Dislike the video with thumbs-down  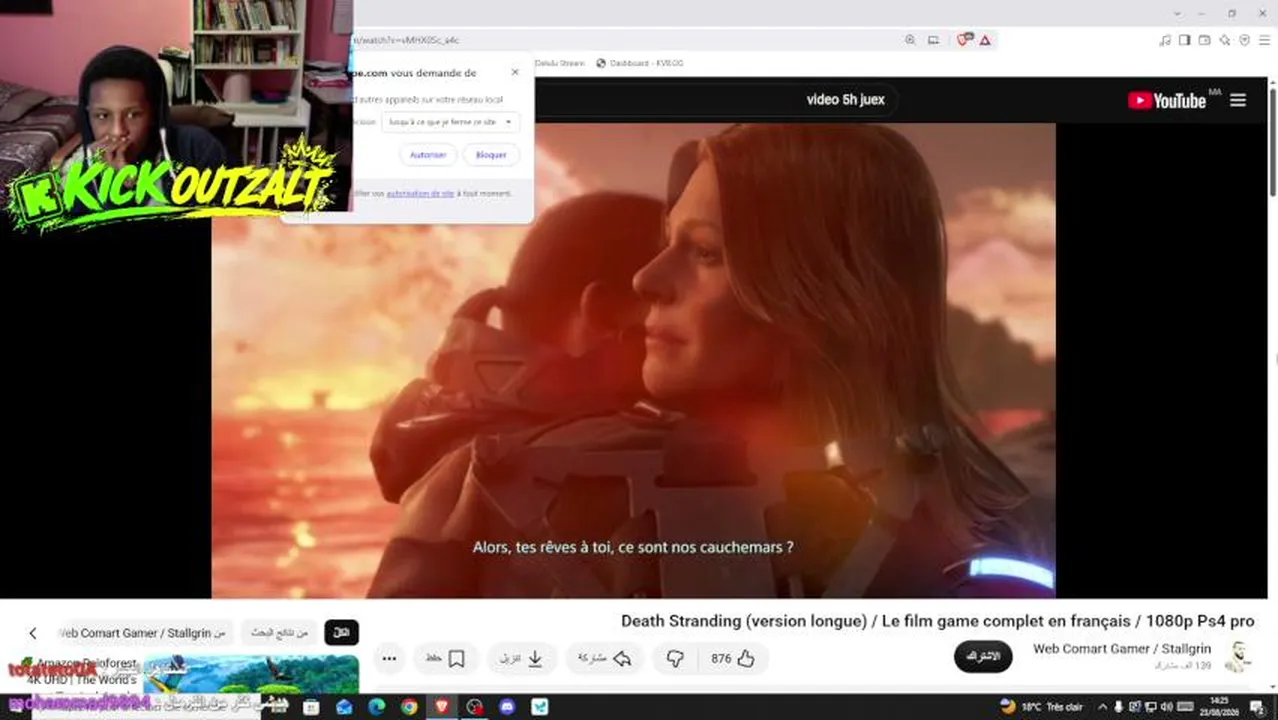(676, 658)
